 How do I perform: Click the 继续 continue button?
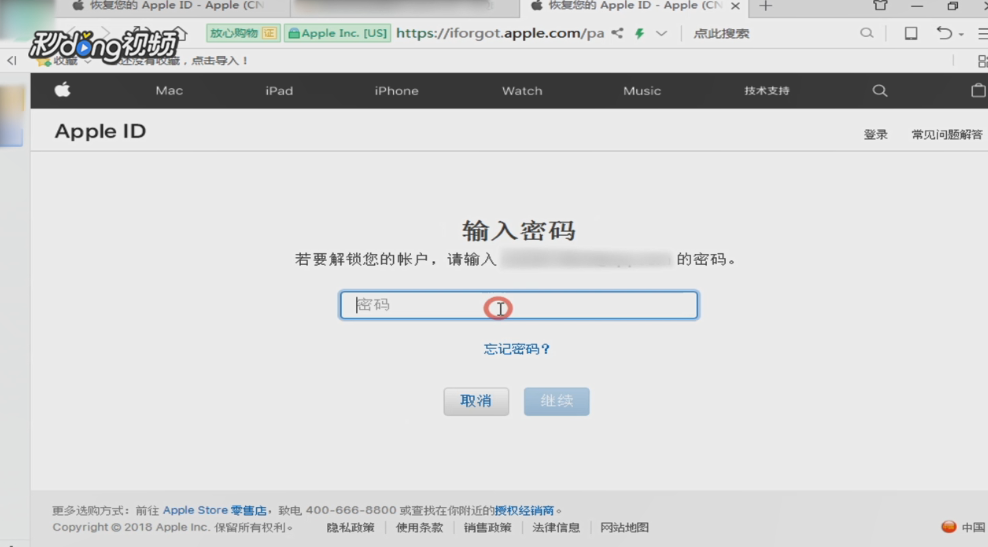pyautogui.click(x=556, y=401)
